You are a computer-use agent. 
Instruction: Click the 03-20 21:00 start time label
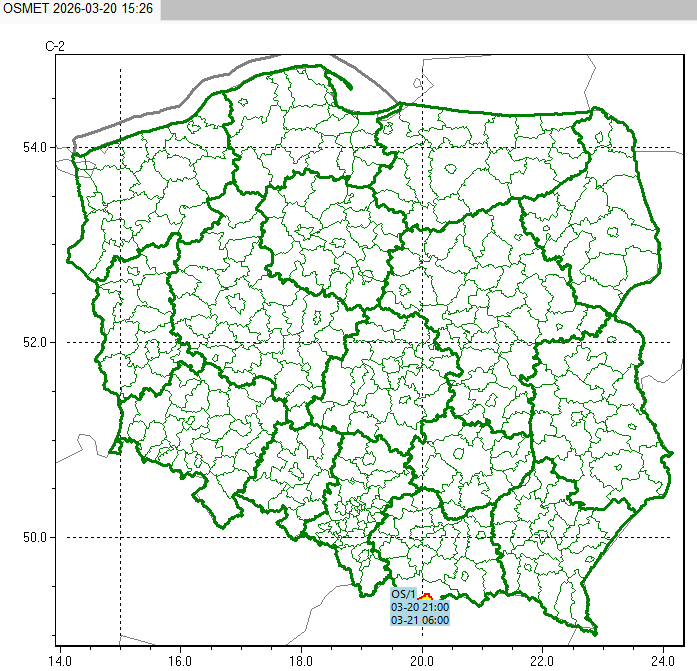pyautogui.click(x=419, y=607)
